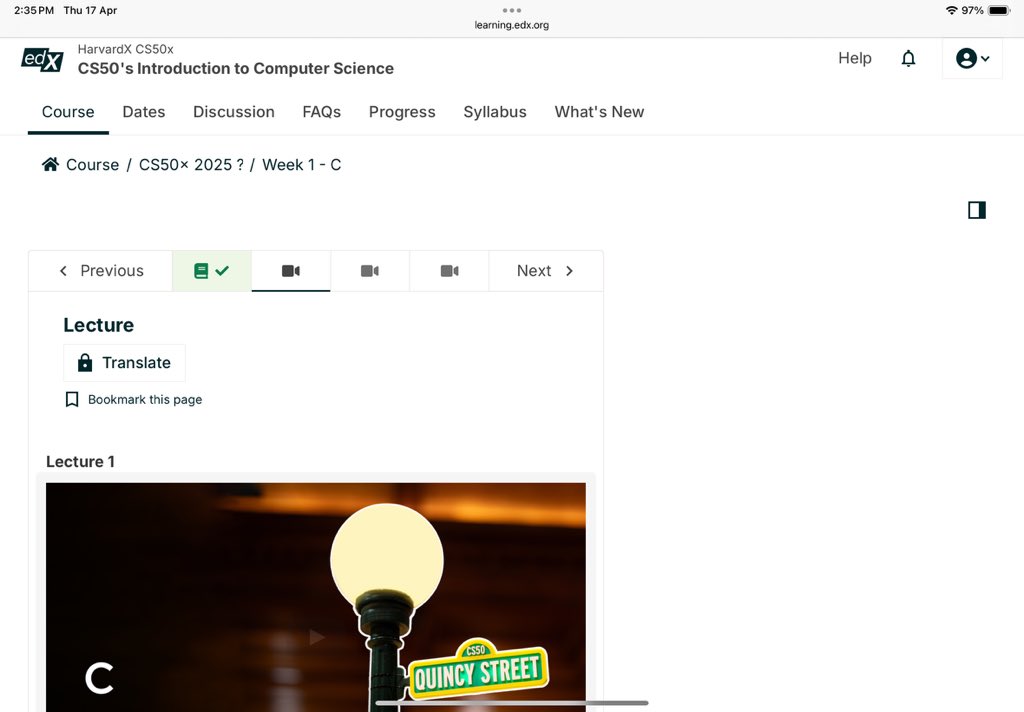Open Week 1 - C breadcrumb link

tap(302, 165)
